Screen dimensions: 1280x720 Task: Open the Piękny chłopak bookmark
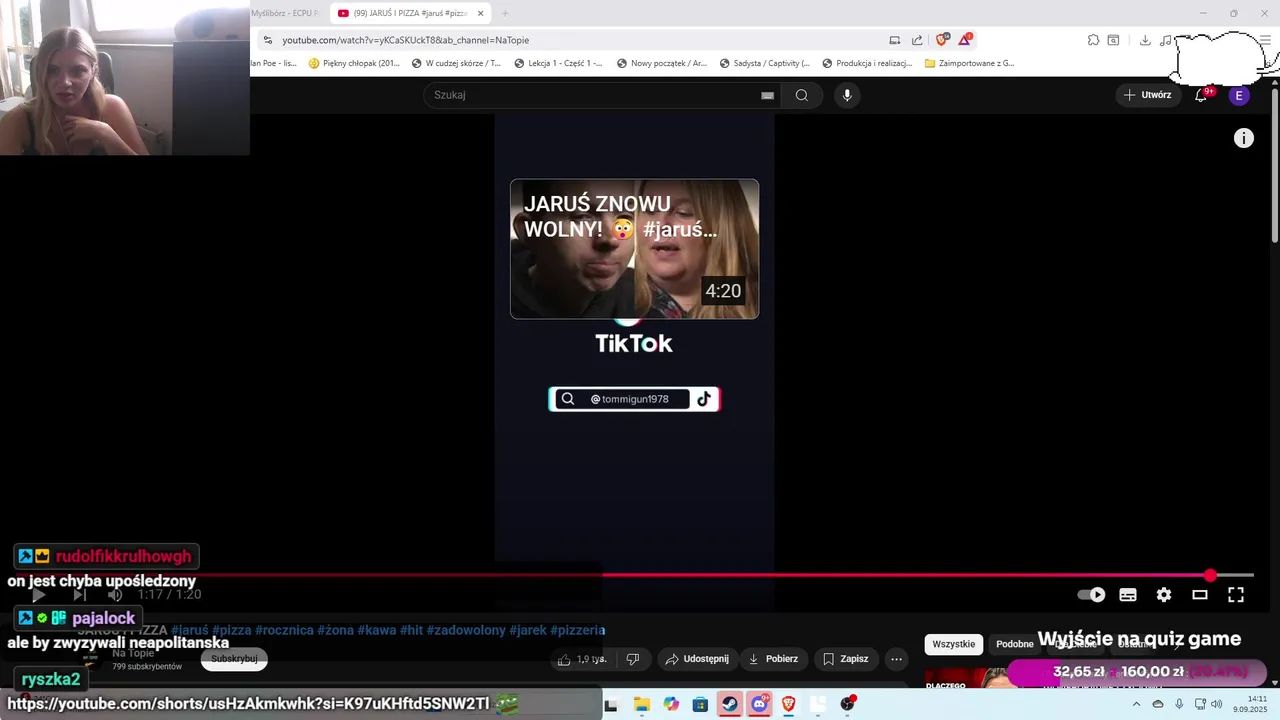(x=354, y=63)
